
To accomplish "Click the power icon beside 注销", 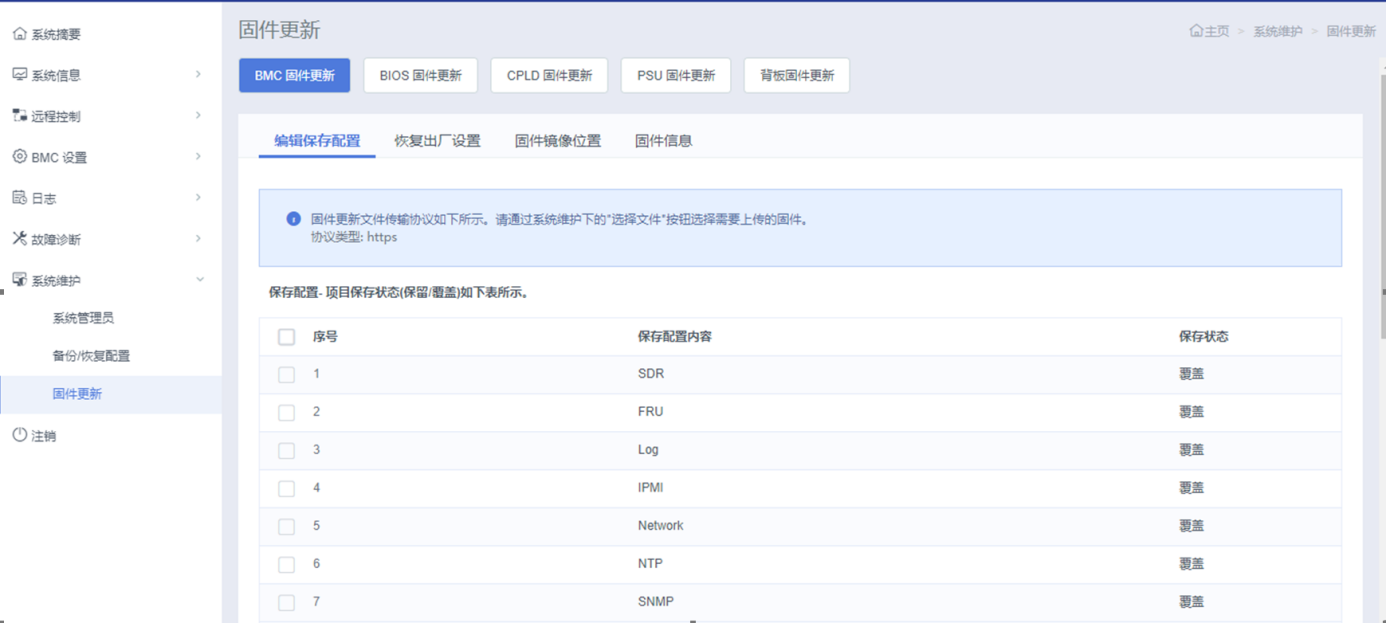I will tap(19, 435).
